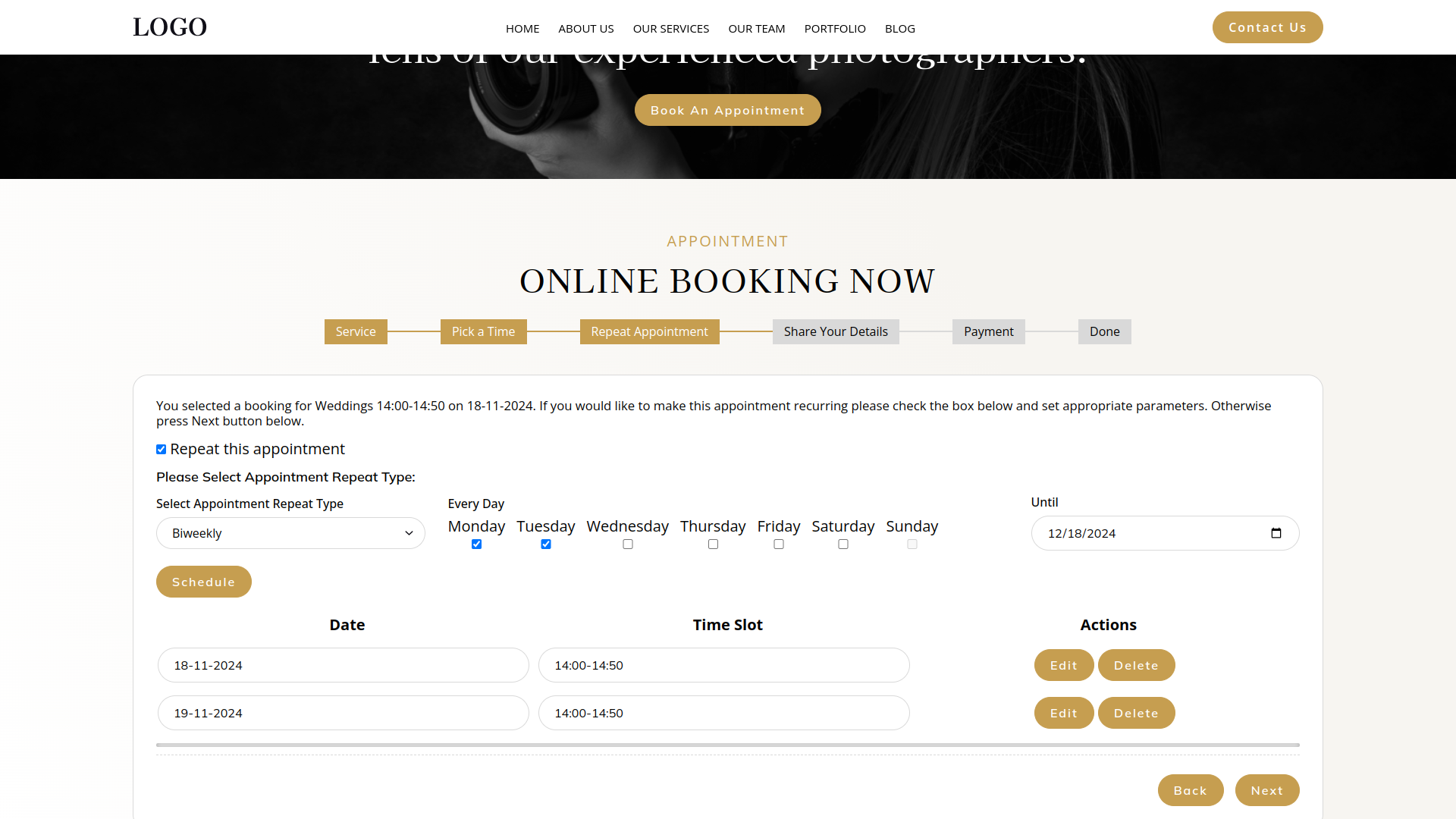Switch to the Share Your Details step

pyautogui.click(x=836, y=331)
